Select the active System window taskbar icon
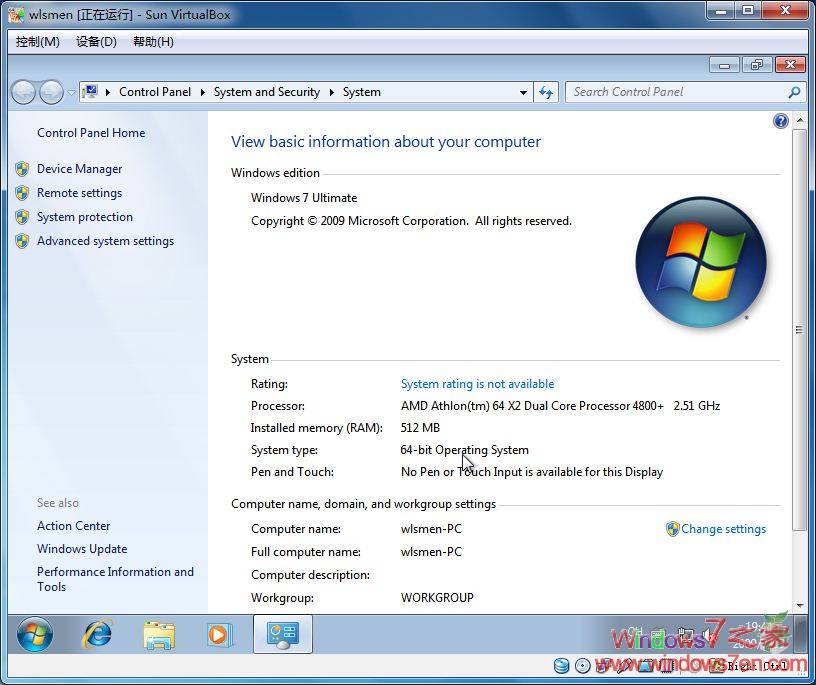Image resolution: width=816 pixels, height=685 pixels. tap(282, 634)
